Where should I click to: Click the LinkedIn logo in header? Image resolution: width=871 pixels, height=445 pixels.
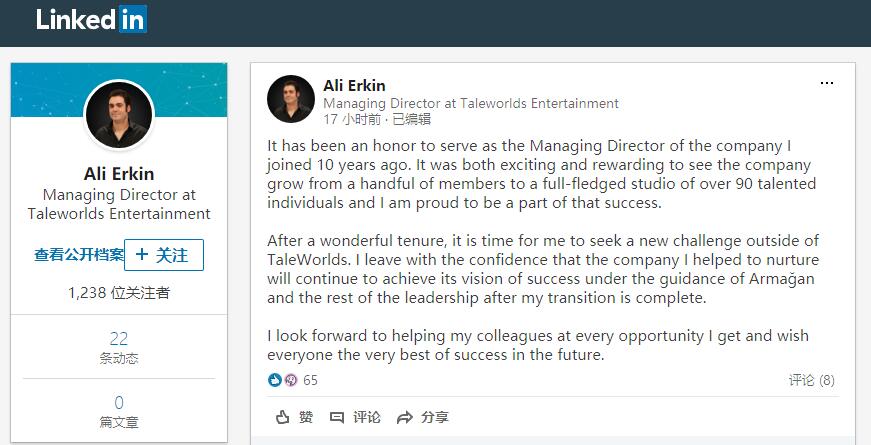coord(92,19)
